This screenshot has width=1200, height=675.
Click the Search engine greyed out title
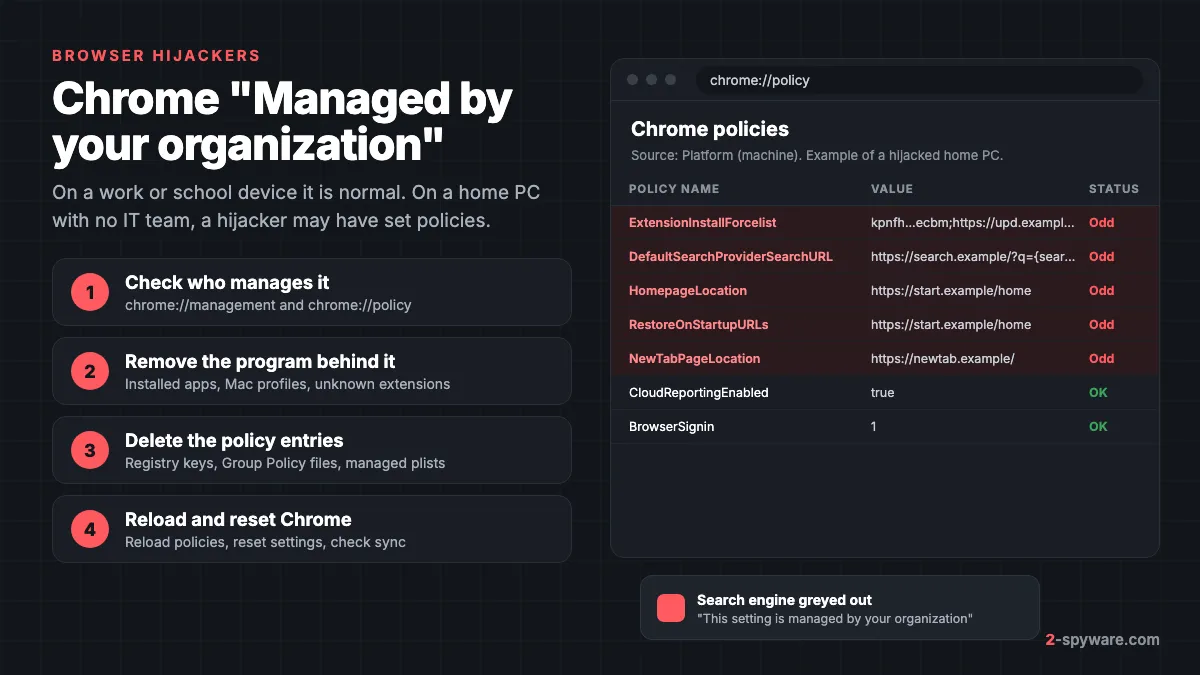pyautogui.click(x=785, y=600)
